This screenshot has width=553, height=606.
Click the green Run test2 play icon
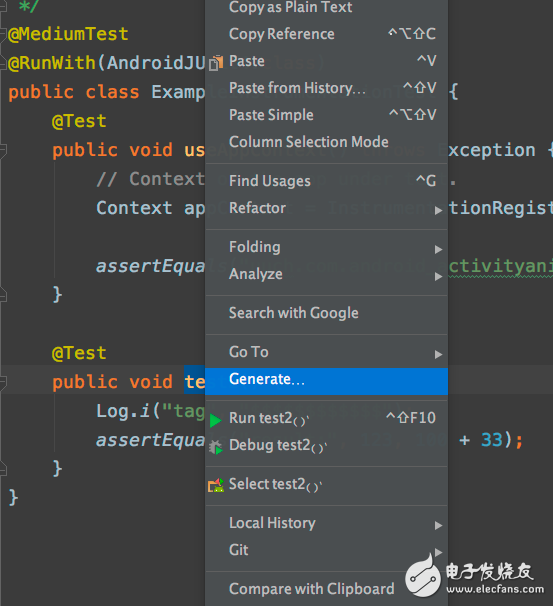216,420
